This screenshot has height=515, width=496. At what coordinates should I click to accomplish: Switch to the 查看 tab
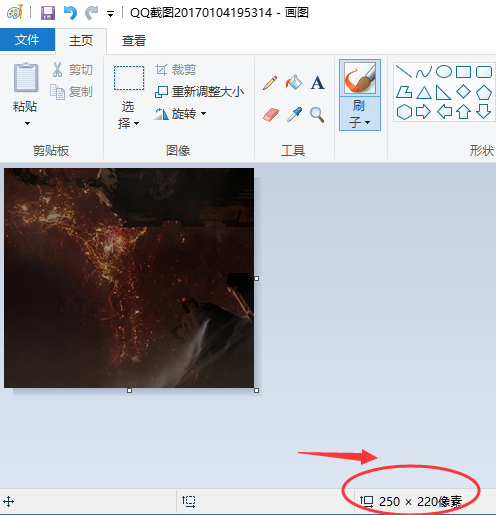point(134,41)
